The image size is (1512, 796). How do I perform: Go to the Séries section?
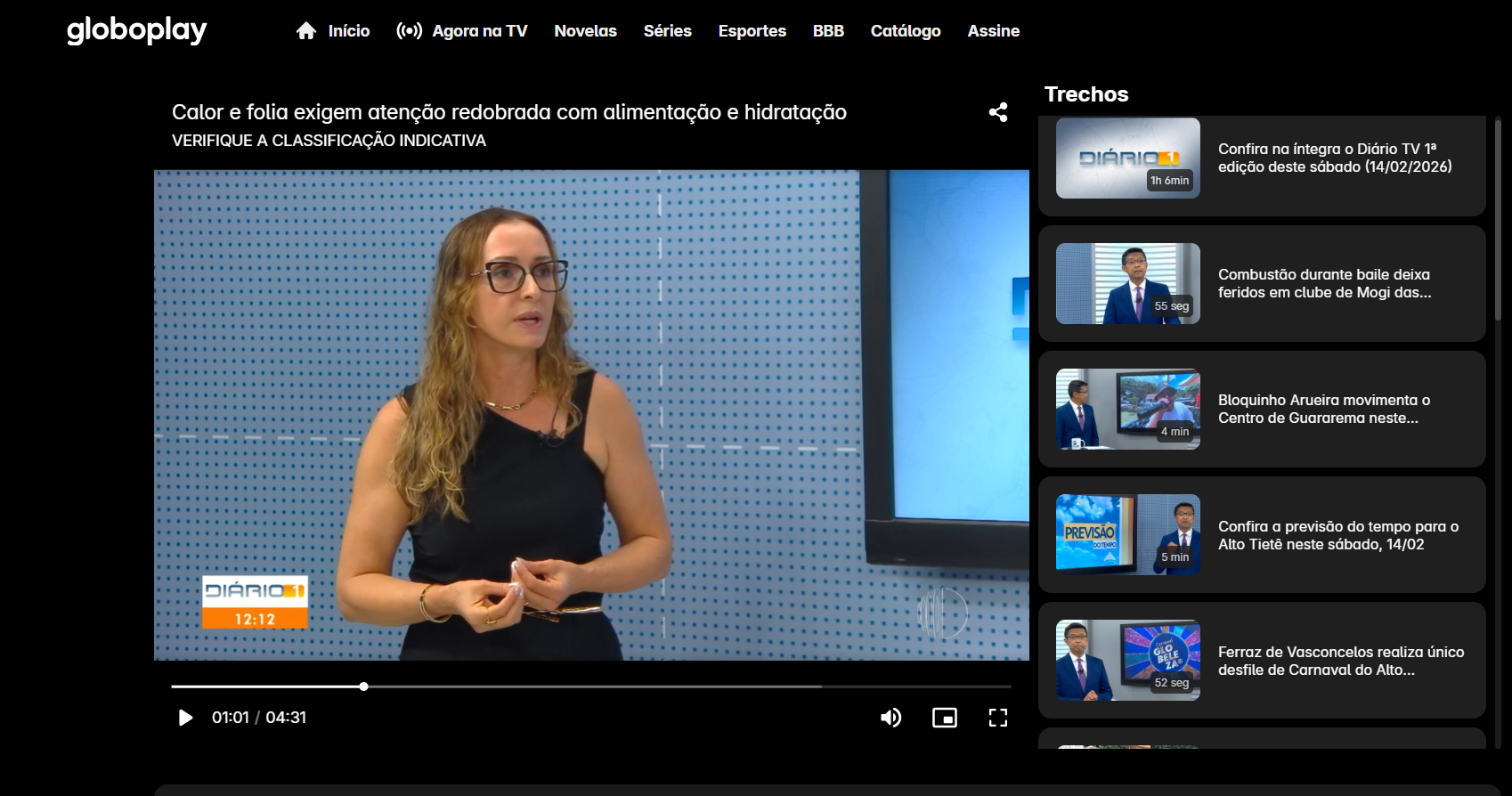[x=667, y=31]
